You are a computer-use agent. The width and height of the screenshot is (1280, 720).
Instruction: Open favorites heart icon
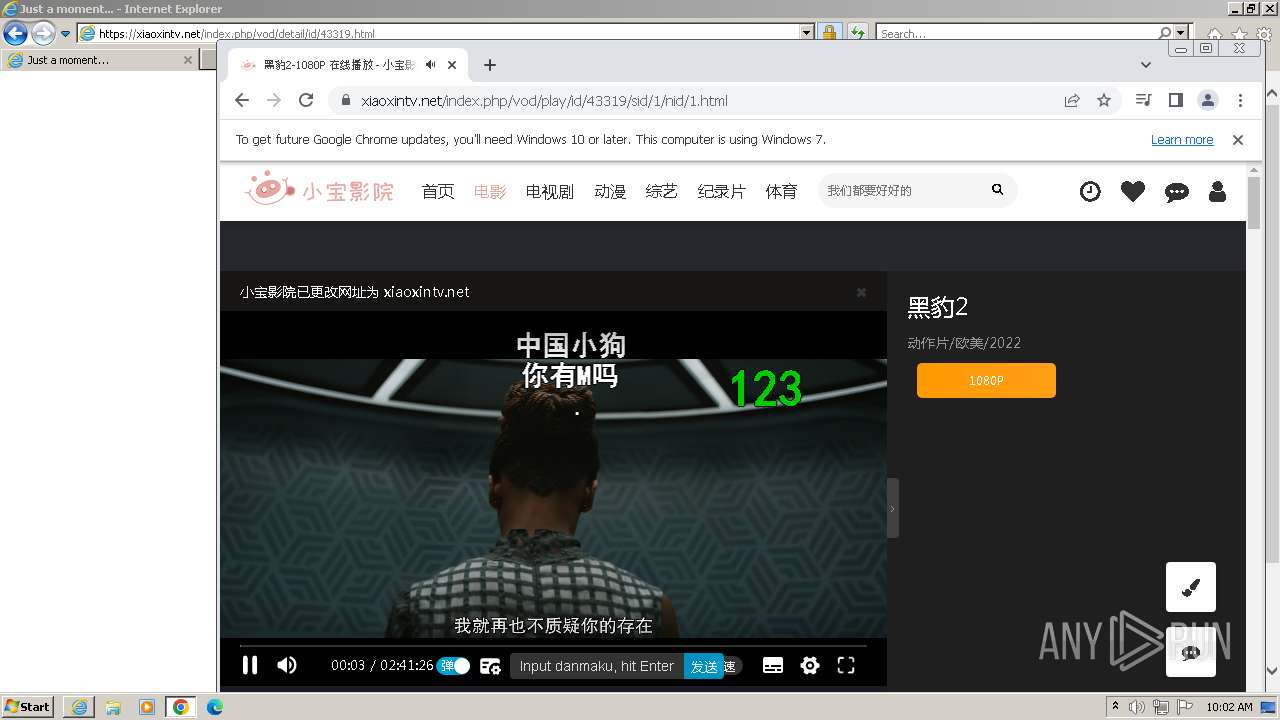point(1133,191)
